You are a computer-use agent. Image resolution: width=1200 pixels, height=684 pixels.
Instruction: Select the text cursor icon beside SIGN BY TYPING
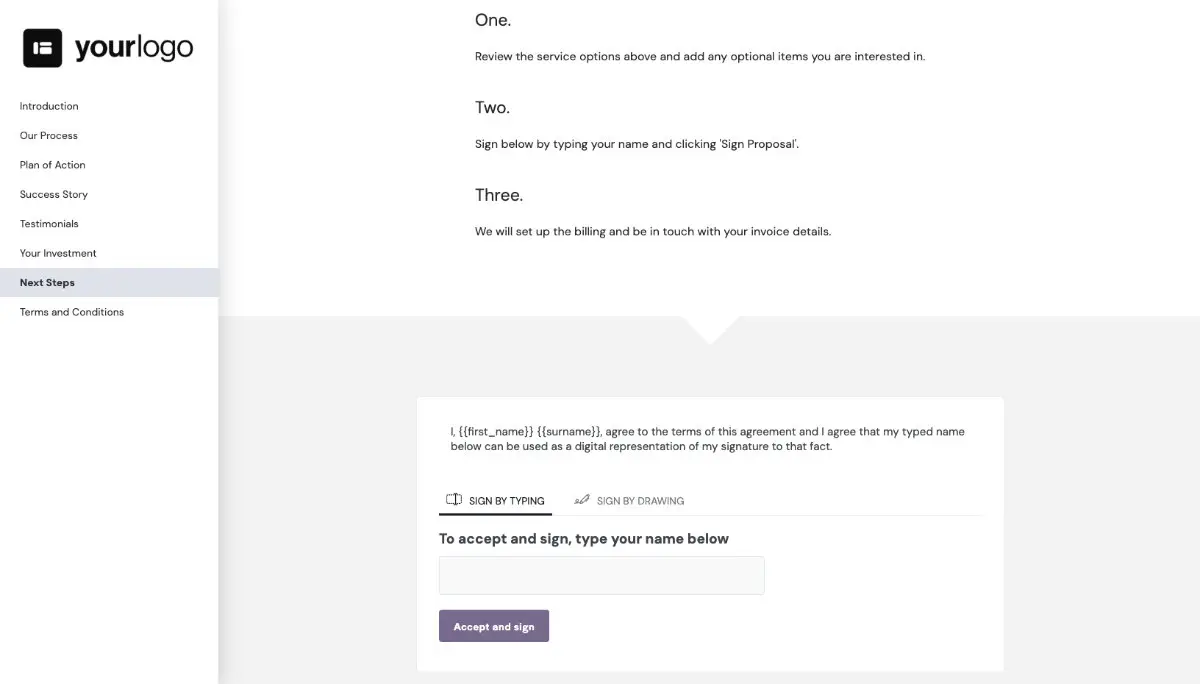pyautogui.click(x=453, y=499)
